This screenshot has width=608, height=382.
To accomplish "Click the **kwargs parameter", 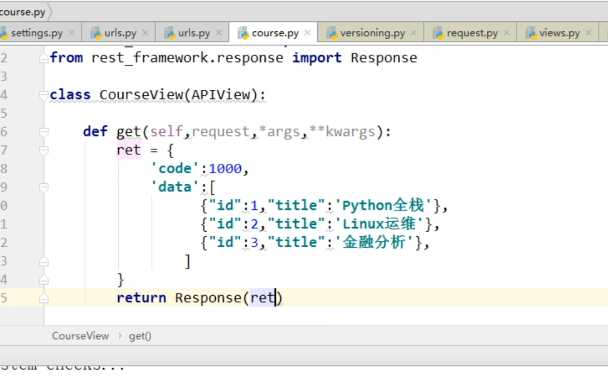I will pyautogui.click(x=342, y=132).
